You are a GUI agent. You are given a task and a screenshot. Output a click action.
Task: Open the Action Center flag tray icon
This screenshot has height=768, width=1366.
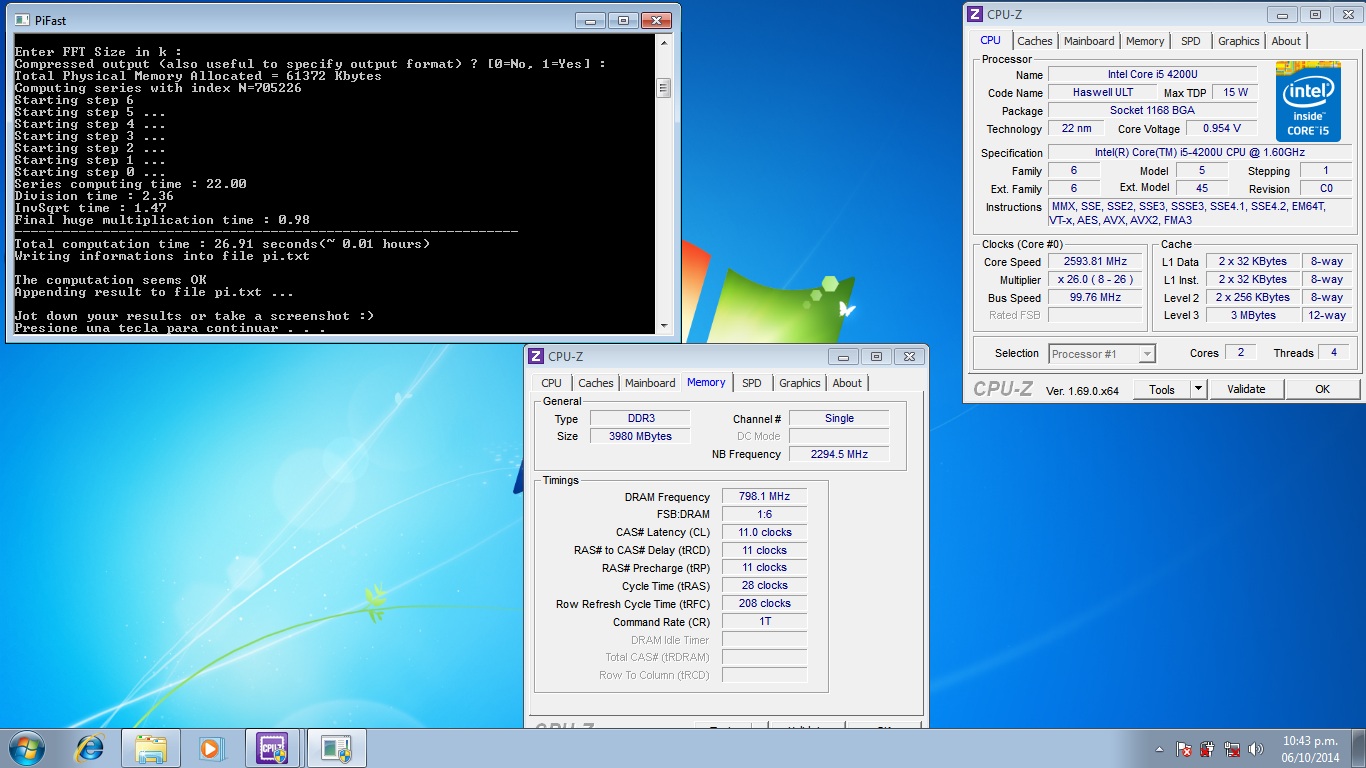click(1184, 749)
